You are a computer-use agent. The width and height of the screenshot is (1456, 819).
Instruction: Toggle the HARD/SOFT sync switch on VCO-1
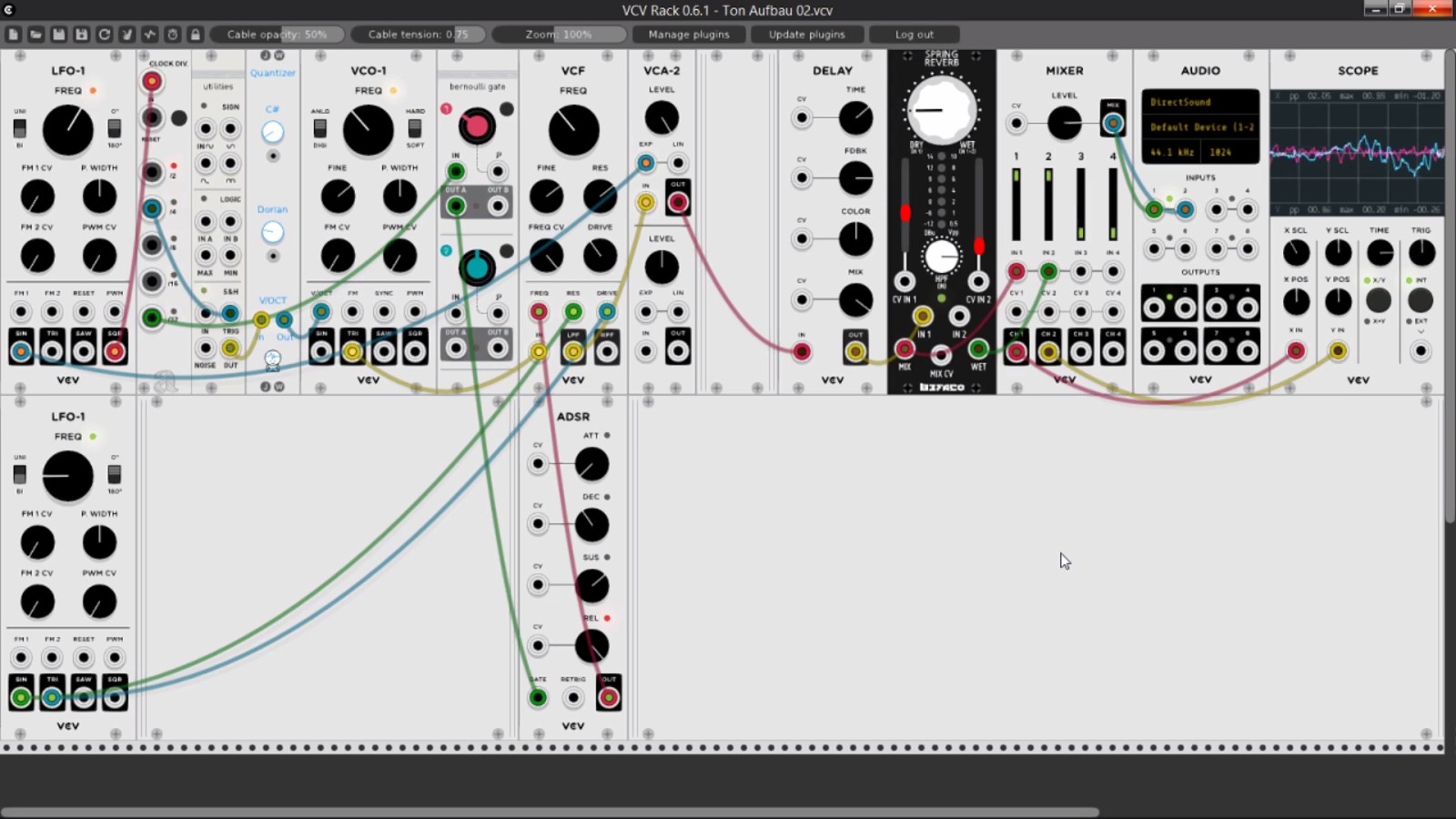coord(415,128)
